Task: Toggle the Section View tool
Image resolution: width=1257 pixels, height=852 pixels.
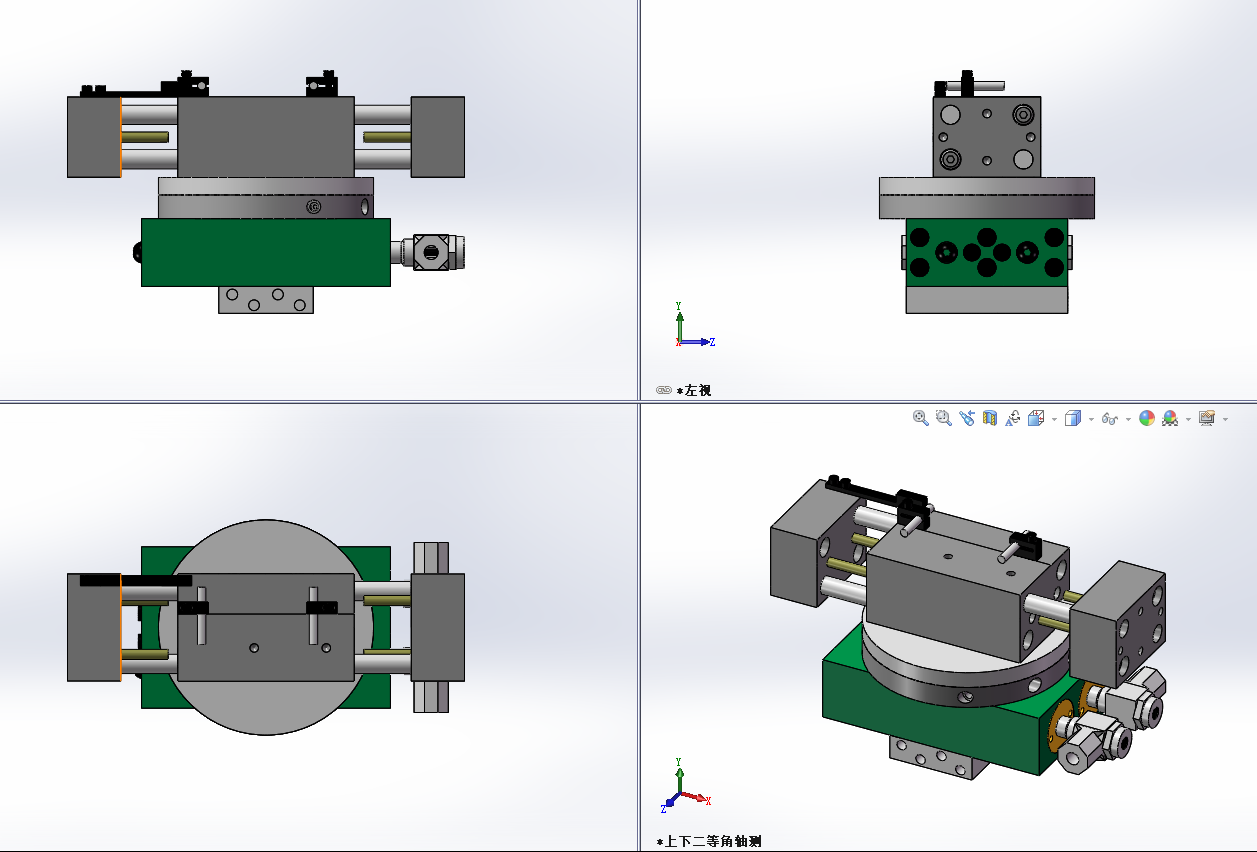Action: [990, 418]
